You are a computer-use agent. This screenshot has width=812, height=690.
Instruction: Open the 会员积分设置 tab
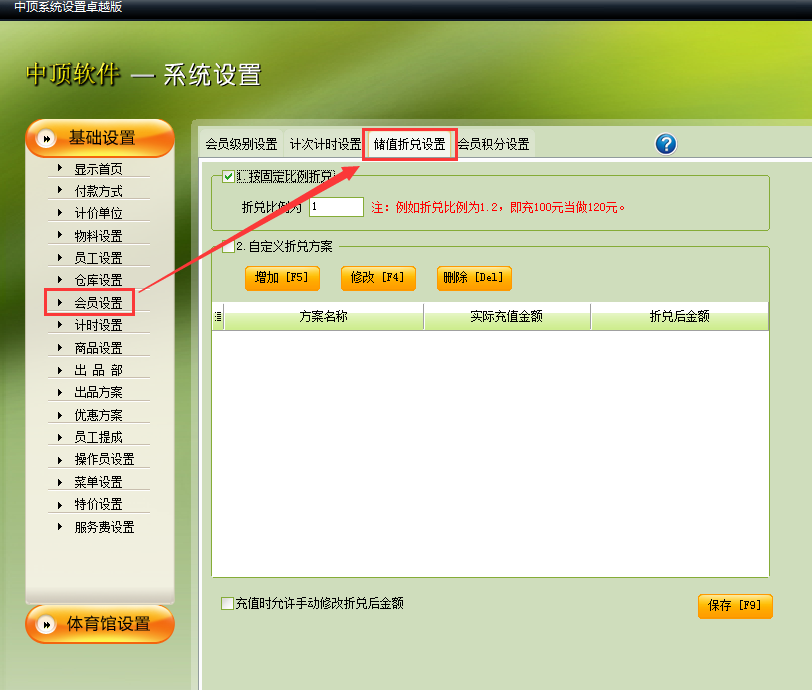[494, 144]
